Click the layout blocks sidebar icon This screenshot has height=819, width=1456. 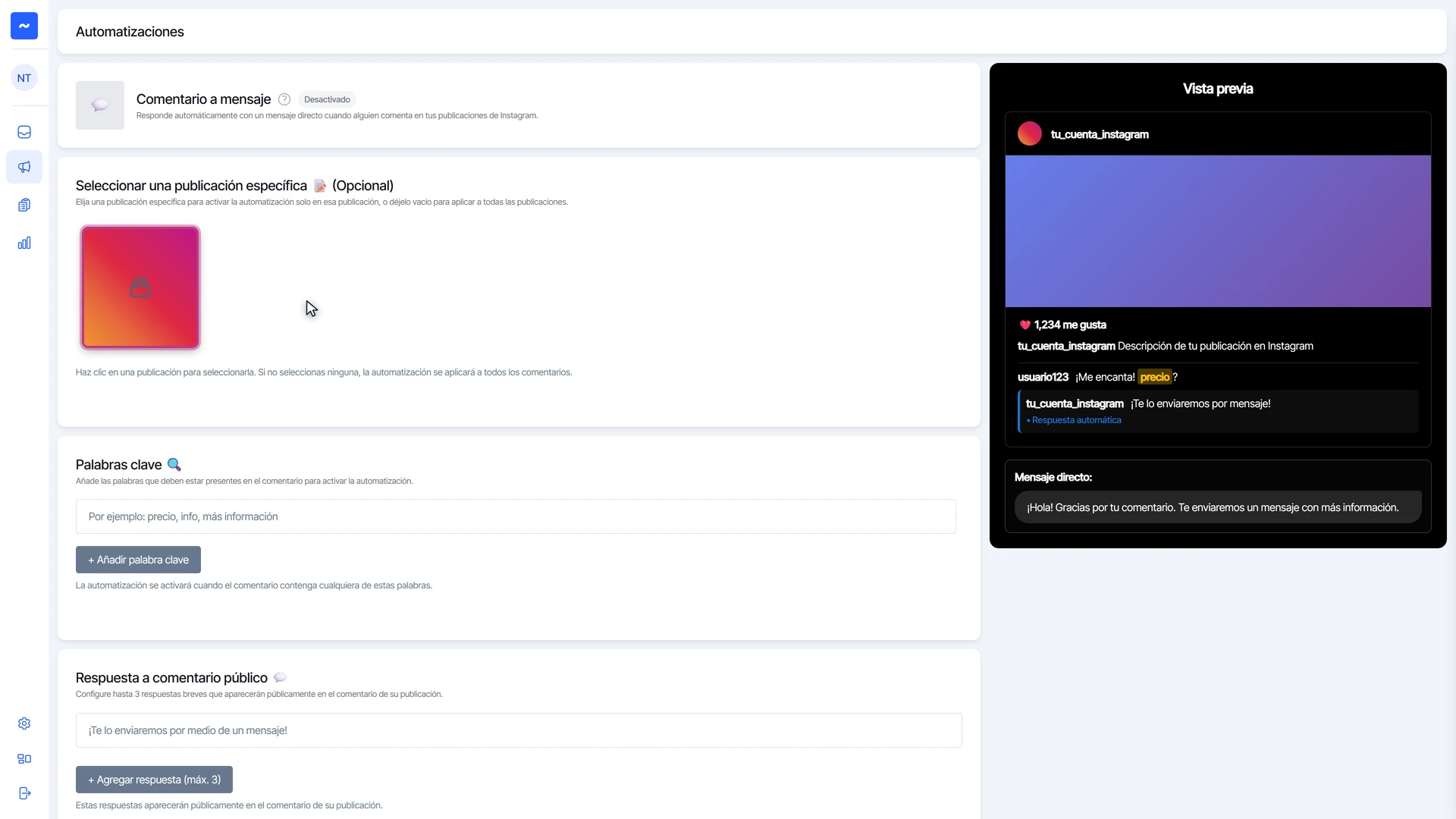click(24, 758)
